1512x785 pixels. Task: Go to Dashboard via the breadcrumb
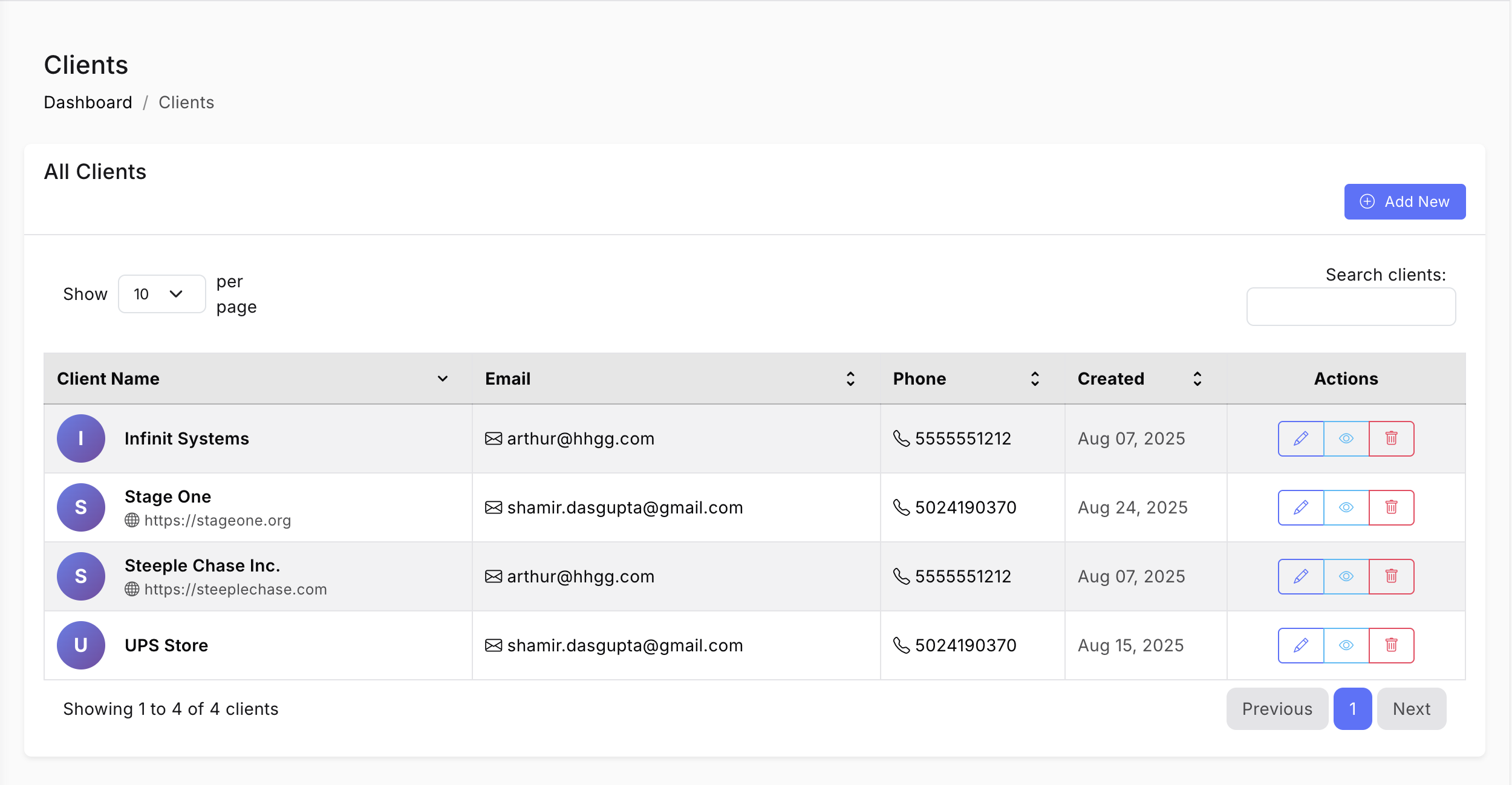(x=88, y=102)
